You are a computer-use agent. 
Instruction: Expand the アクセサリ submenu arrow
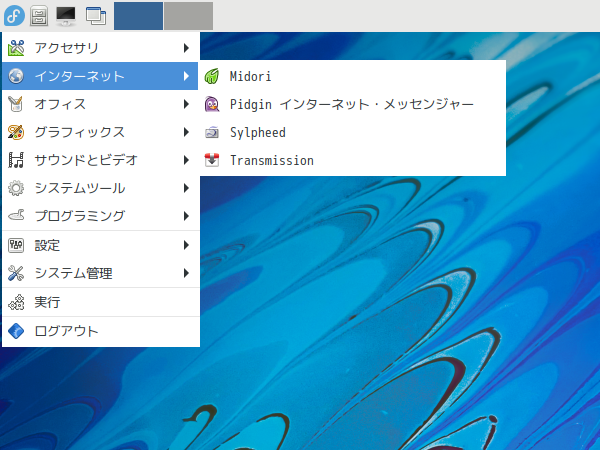click(x=186, y=48)
